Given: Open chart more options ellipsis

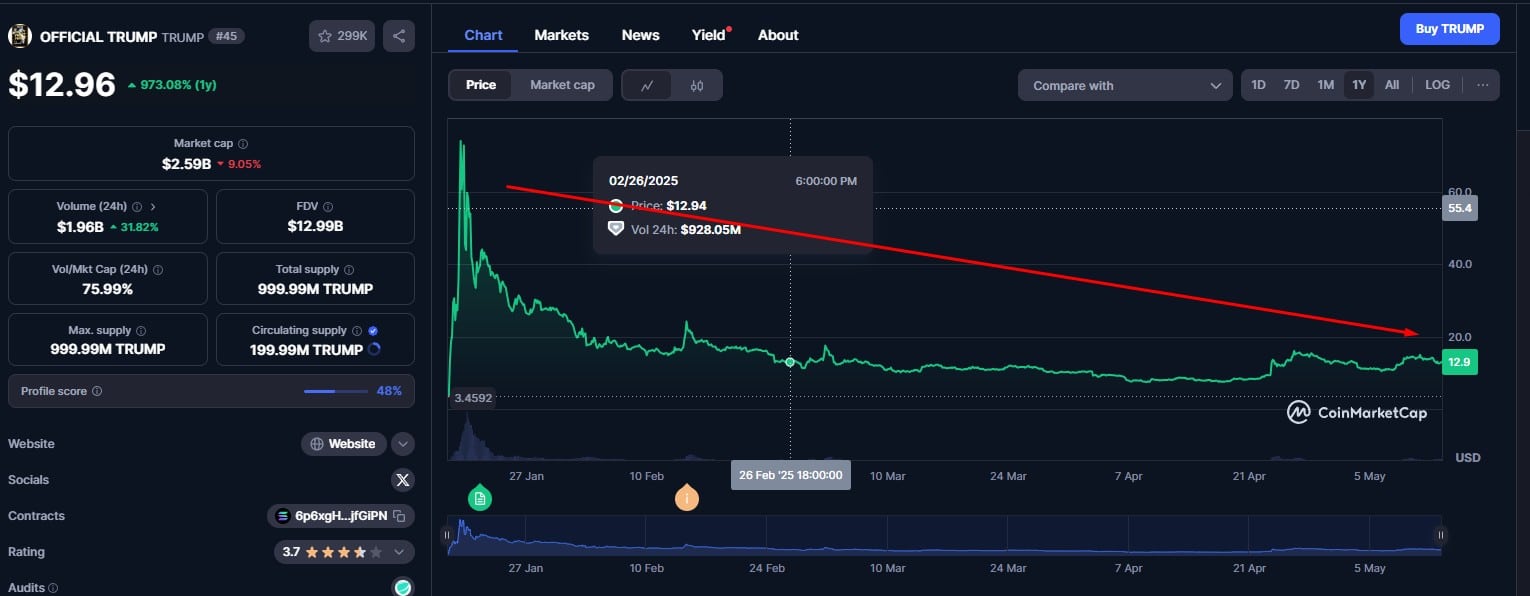Looking at the screenshot, I should pyautogui.click(x=1482, y=85).
